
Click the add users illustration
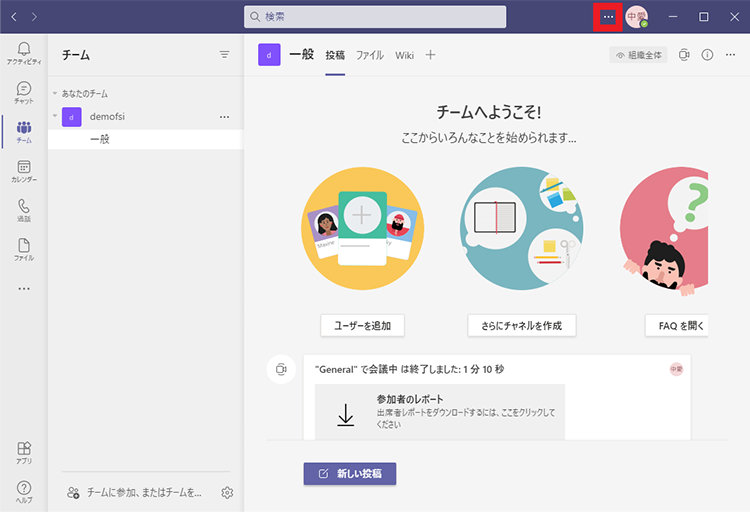363,228
